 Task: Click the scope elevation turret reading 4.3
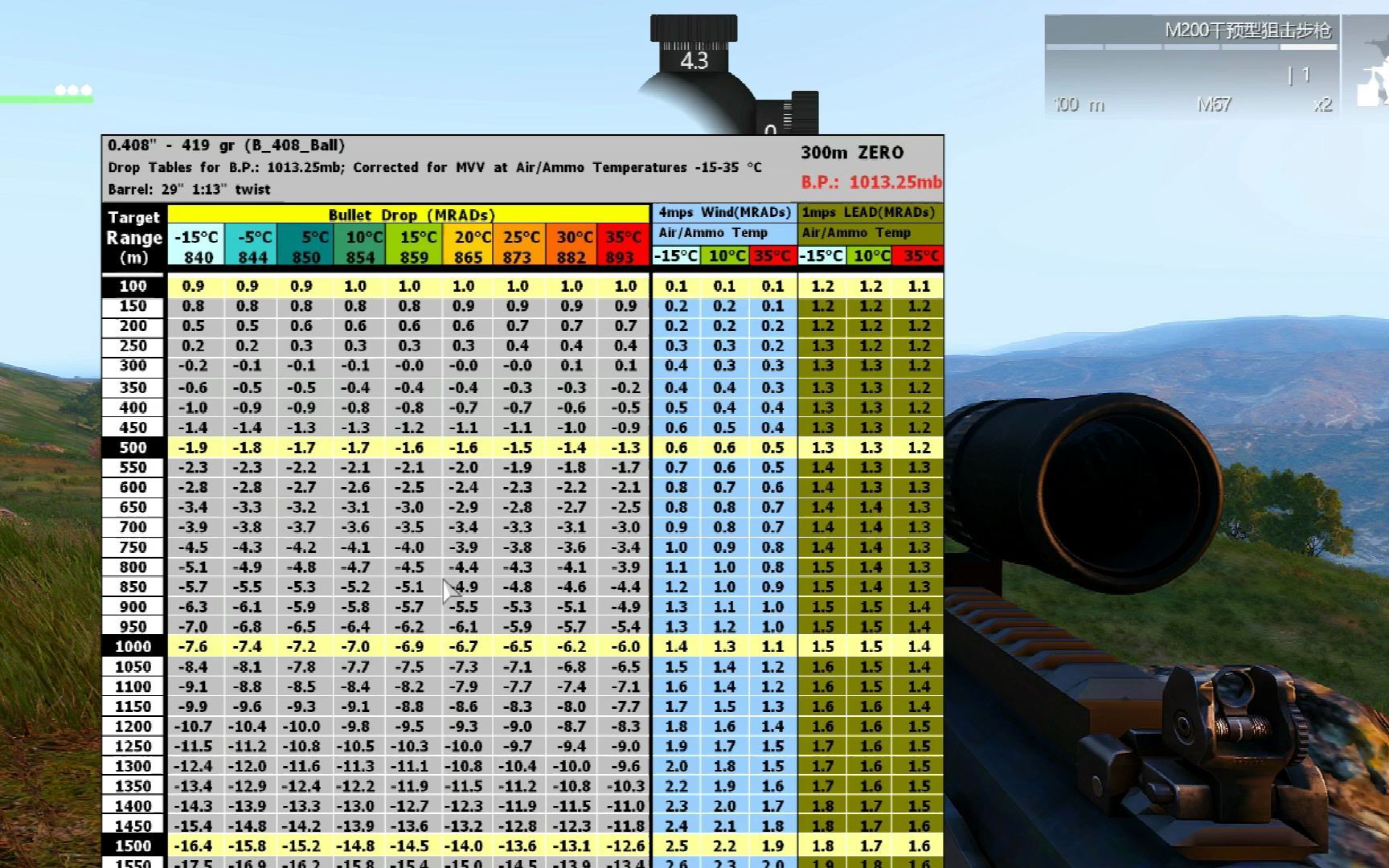pos(694,60)
